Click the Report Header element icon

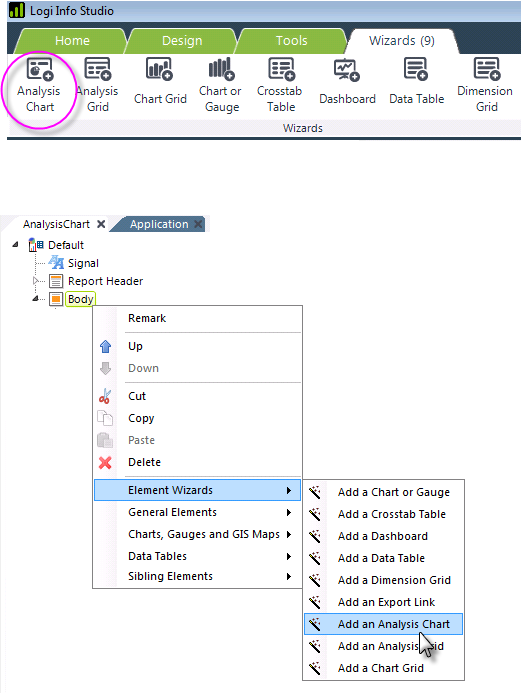tap(56, 281)
